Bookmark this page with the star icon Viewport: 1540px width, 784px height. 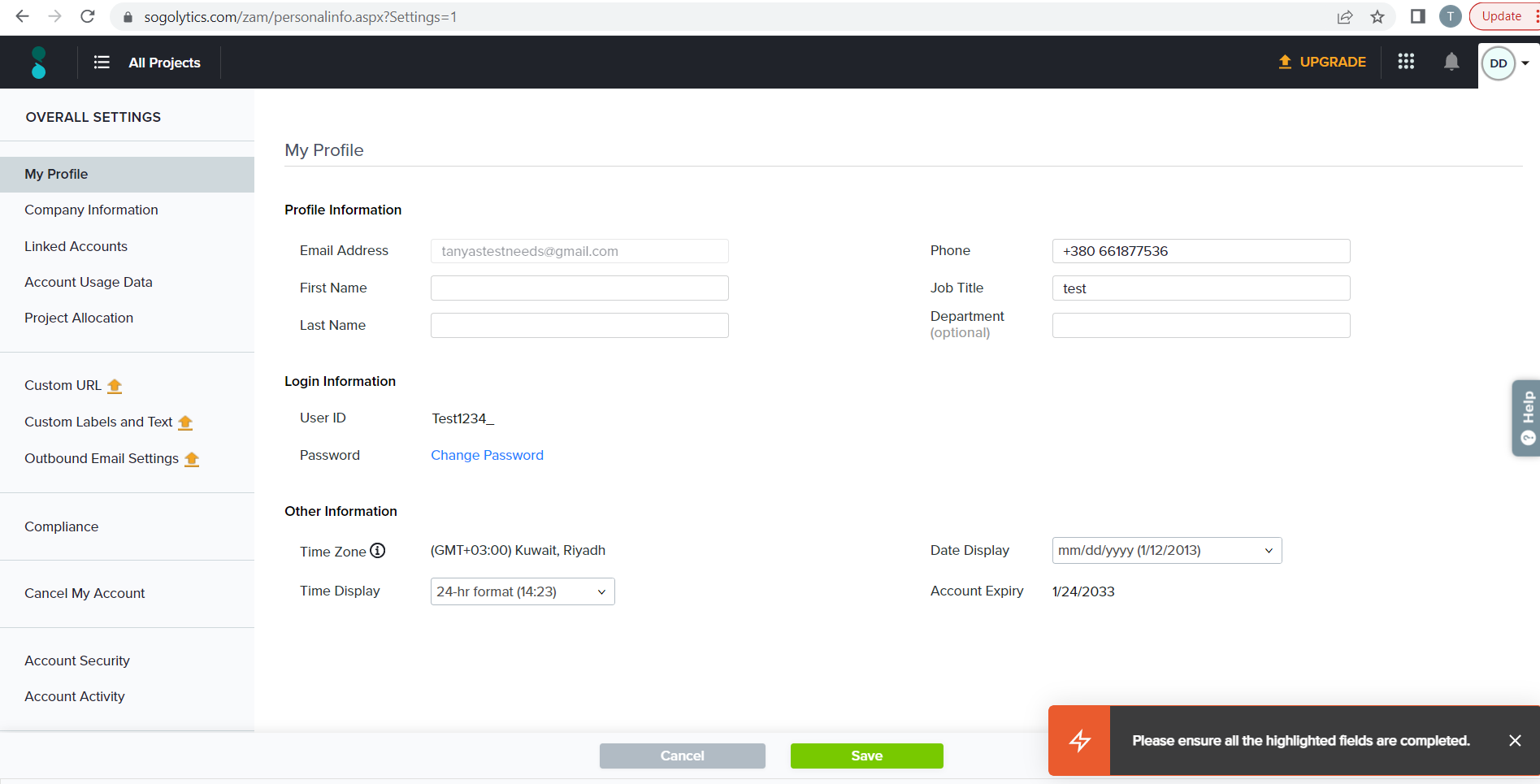[1377, 17]
